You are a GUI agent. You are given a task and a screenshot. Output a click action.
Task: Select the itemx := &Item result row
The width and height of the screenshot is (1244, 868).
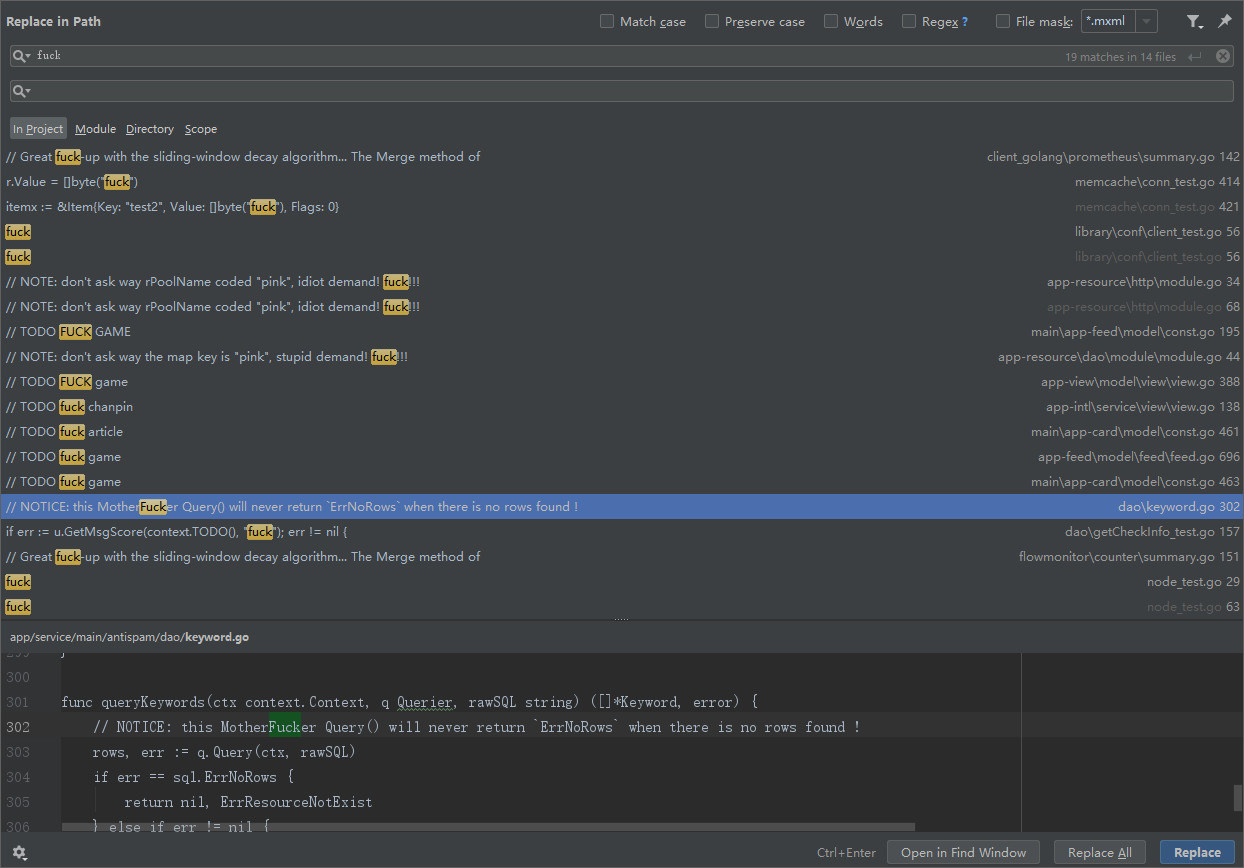tap(622, 207)
